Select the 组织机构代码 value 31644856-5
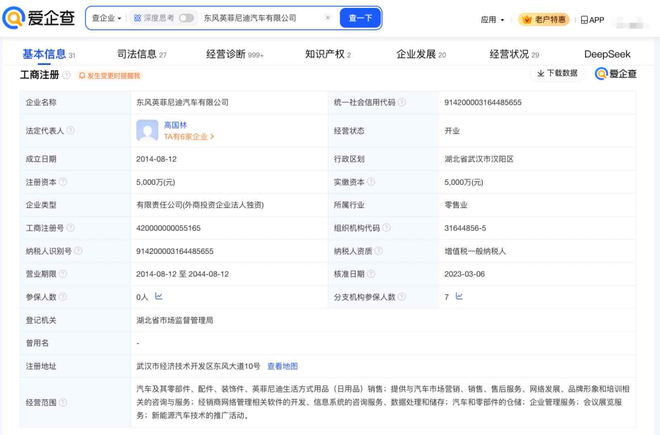Screen dimensions: 660x435 (x=465, y=228)
